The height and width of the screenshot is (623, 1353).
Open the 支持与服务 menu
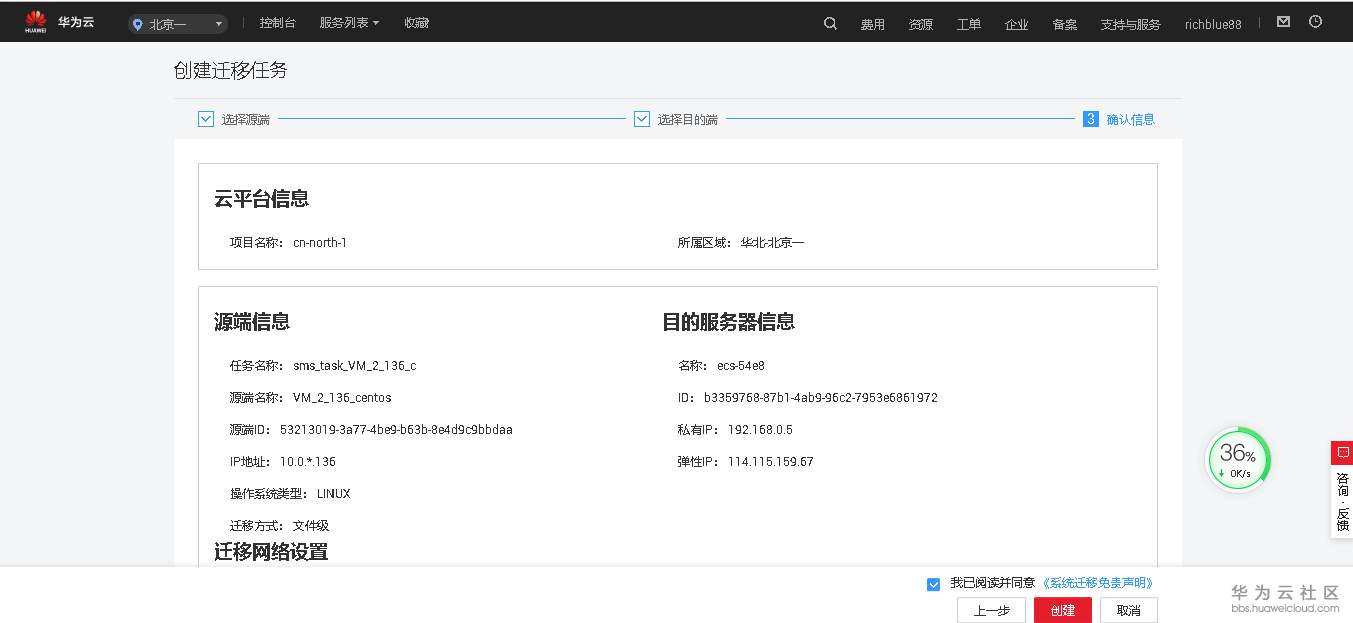click(x=1130, y=24)
